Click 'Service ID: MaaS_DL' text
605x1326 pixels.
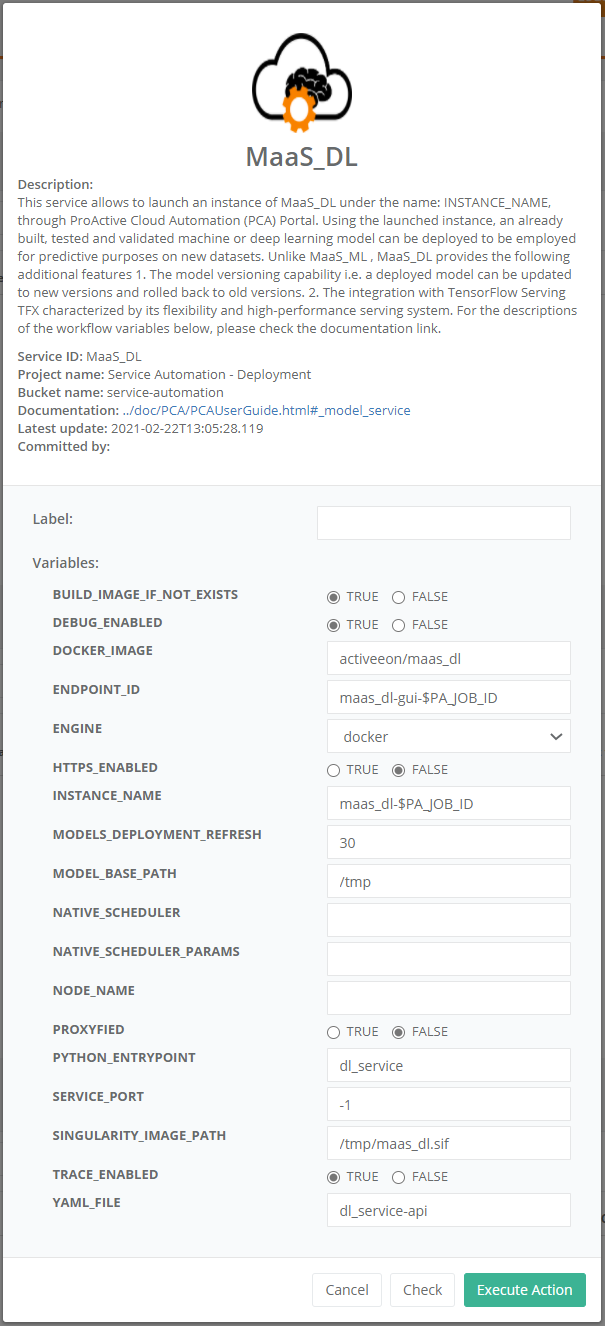[x=79, y=356]
